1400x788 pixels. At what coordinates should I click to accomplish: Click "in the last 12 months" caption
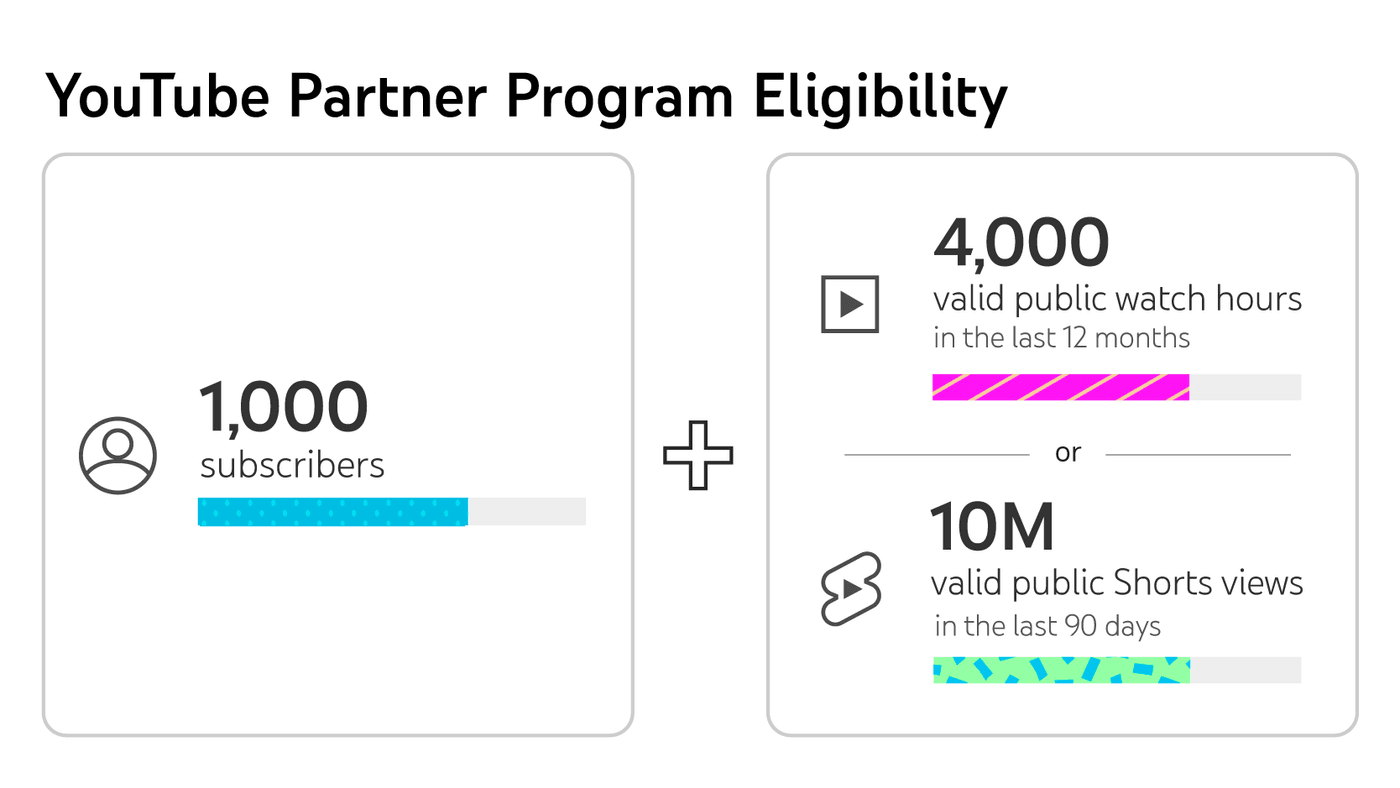point(1061,338)
